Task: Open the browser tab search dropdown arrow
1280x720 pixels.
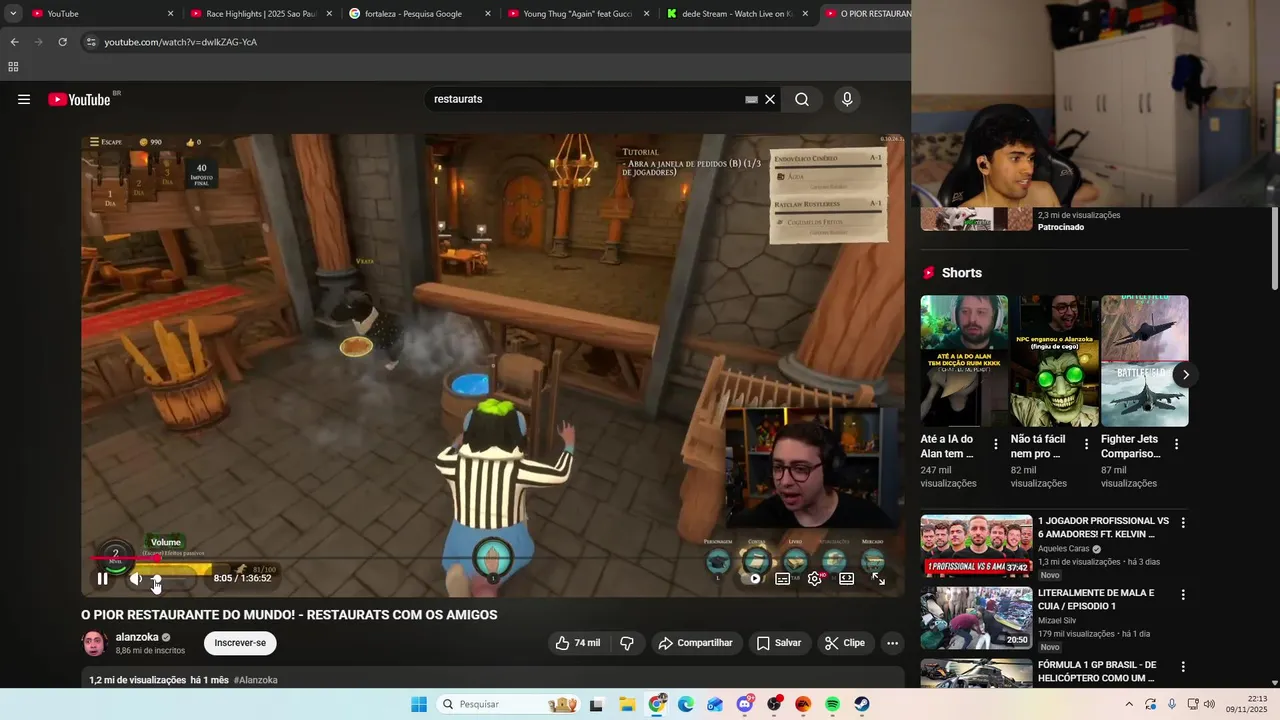Action: (x=13, y=14)
